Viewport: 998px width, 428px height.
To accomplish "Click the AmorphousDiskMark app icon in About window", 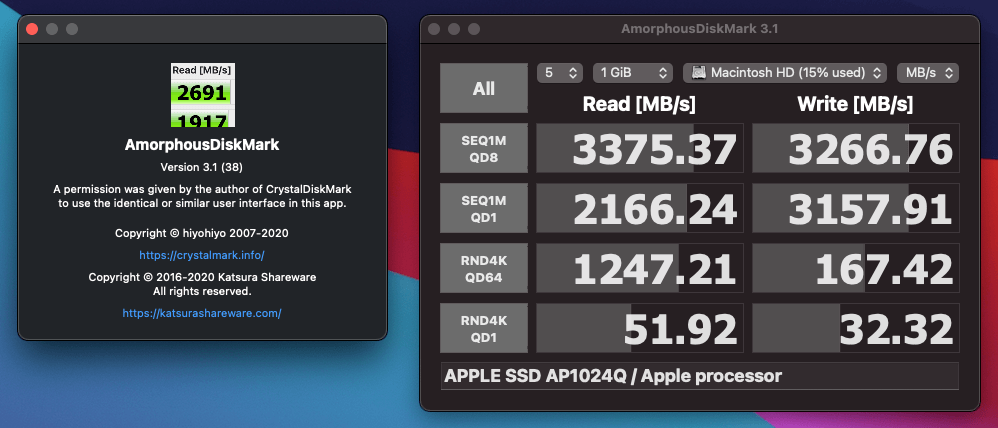I will point(202,94).
